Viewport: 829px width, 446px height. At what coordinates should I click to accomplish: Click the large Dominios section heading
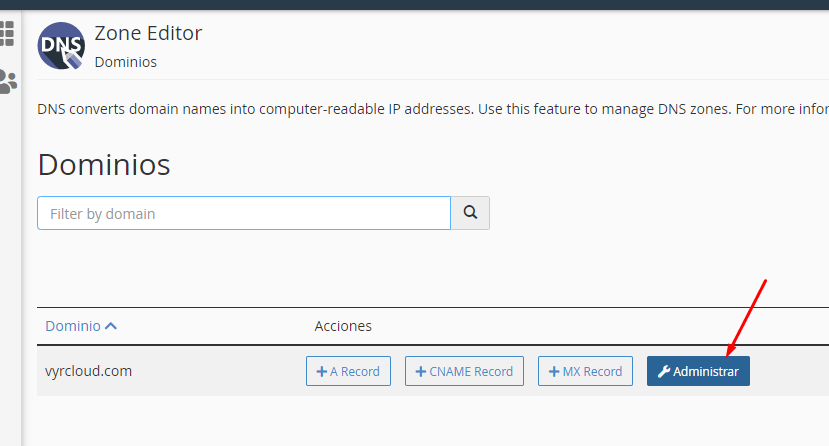coord(104,164)
